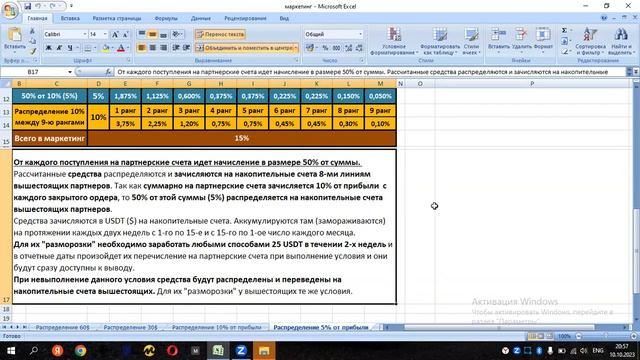Toggle bottom vertical alignment

tap(163, 34)
